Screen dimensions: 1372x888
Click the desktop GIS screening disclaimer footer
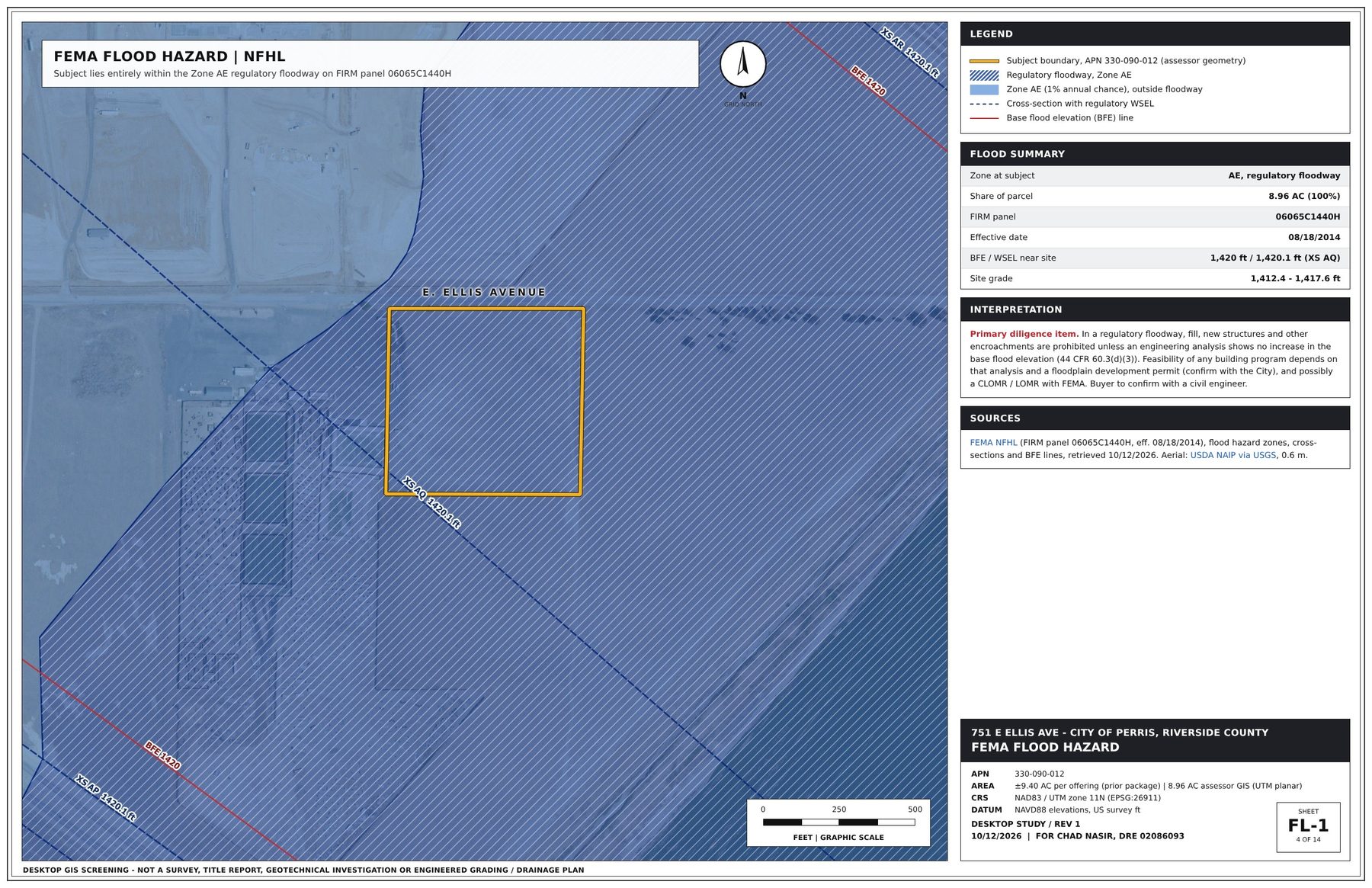pos(303,870)
